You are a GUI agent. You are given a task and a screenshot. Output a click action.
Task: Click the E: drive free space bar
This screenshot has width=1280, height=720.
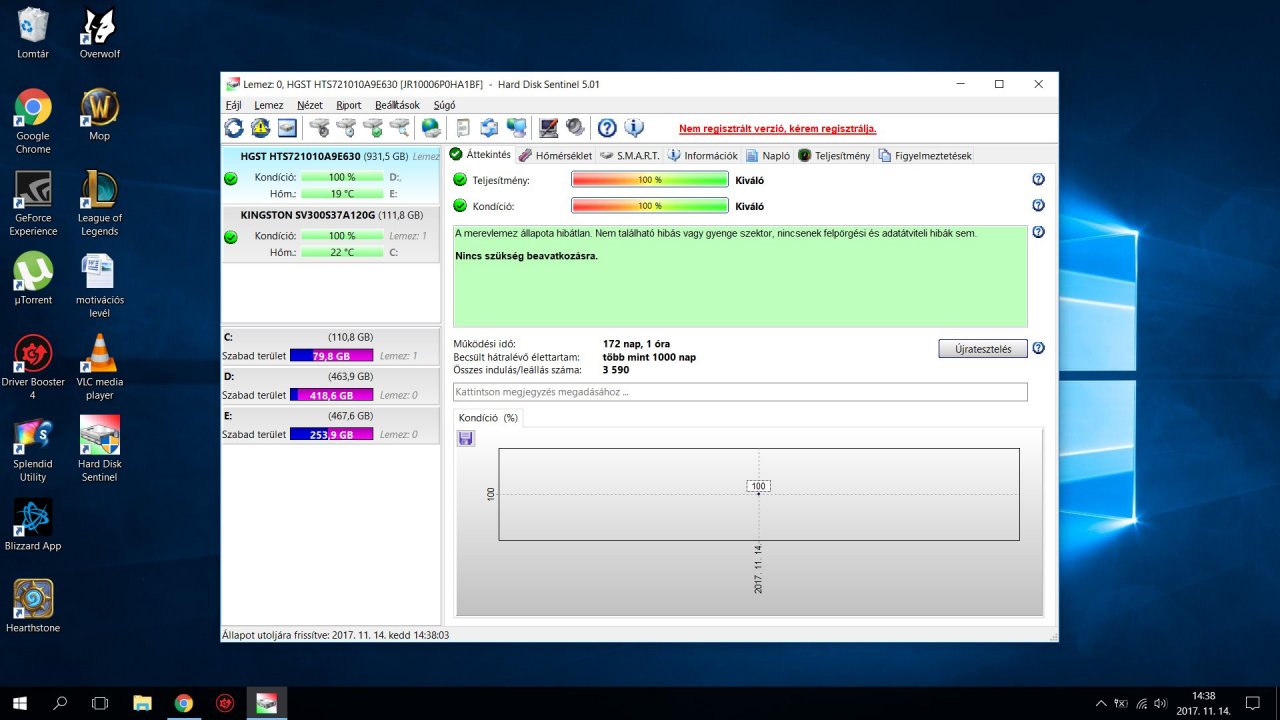331,434
